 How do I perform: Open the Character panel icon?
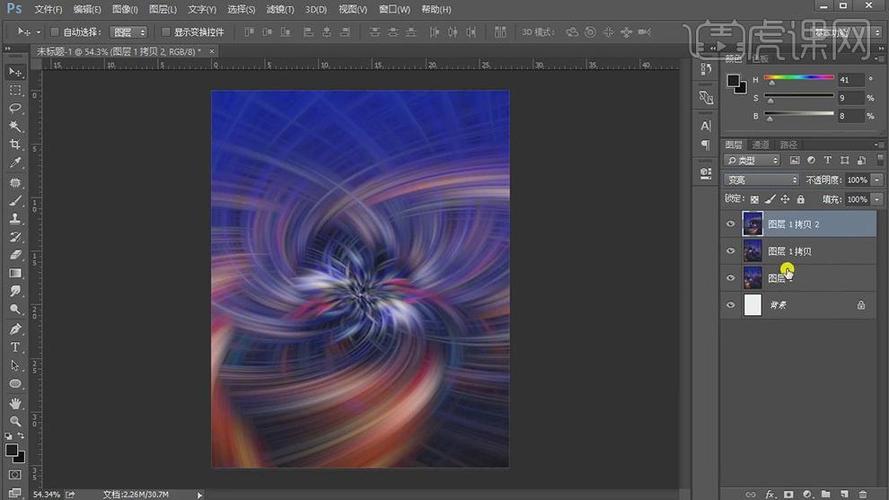[706, 126]
